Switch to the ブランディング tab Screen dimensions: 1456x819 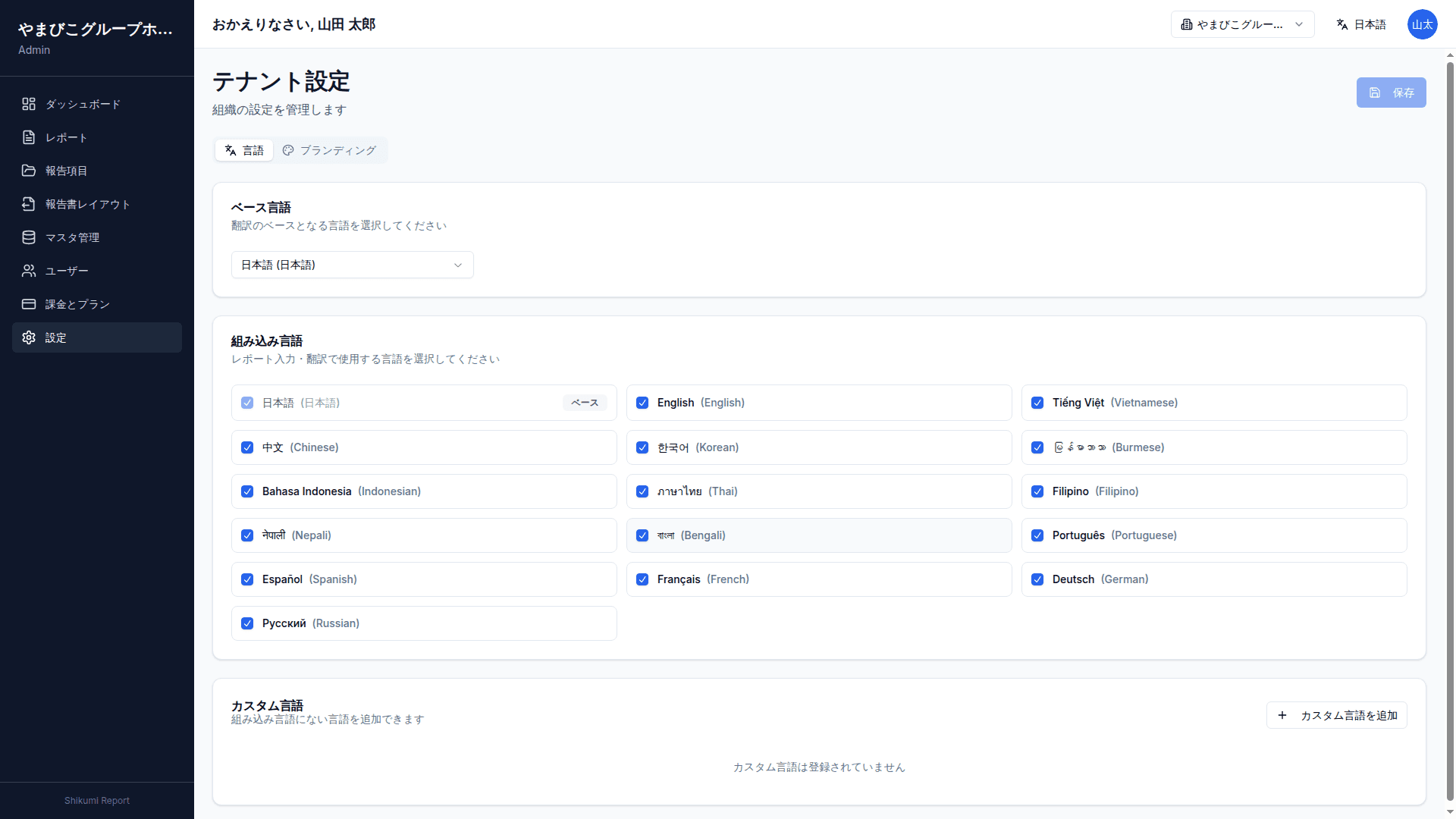point(330,150)
